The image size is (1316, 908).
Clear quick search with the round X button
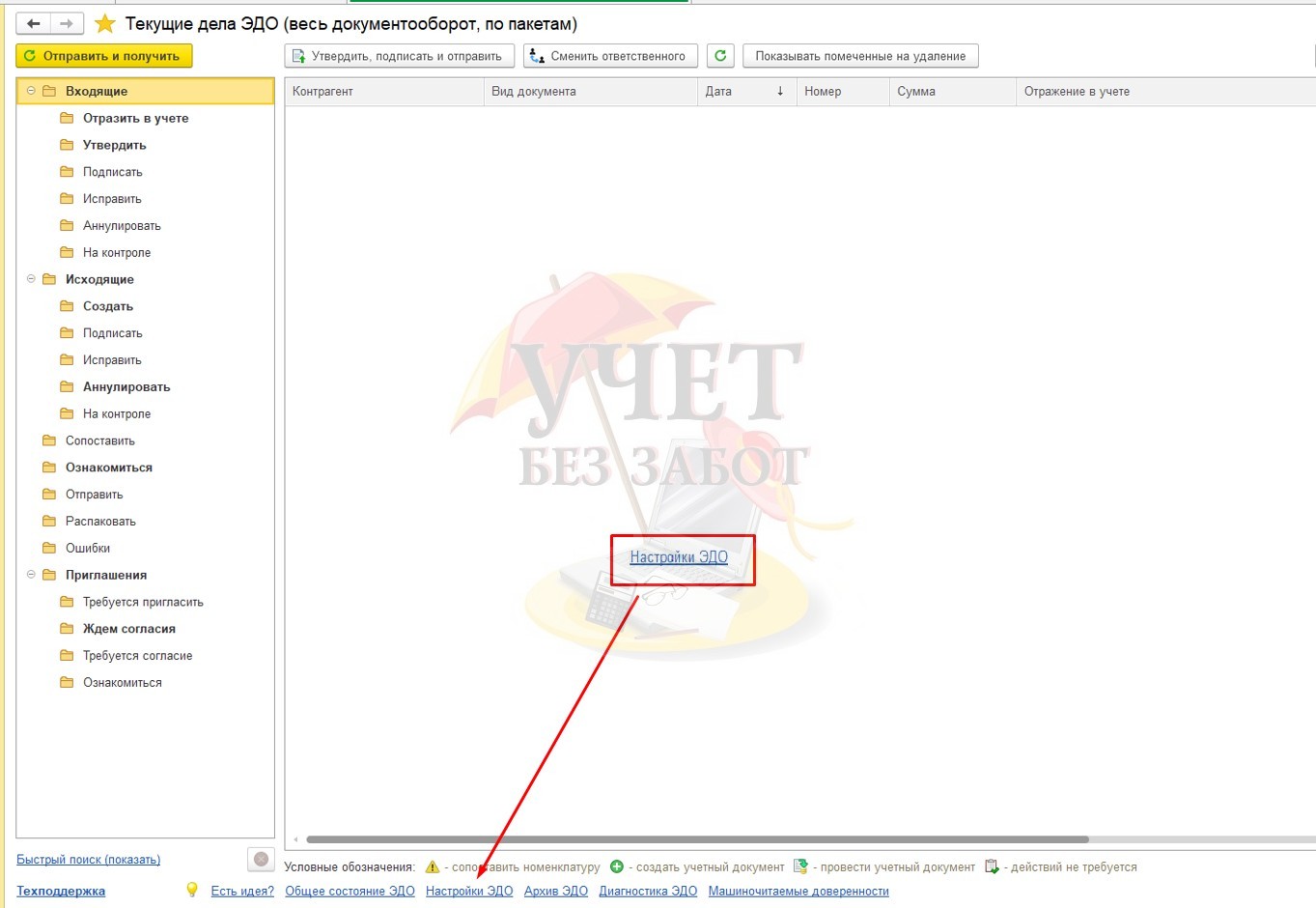261,859
